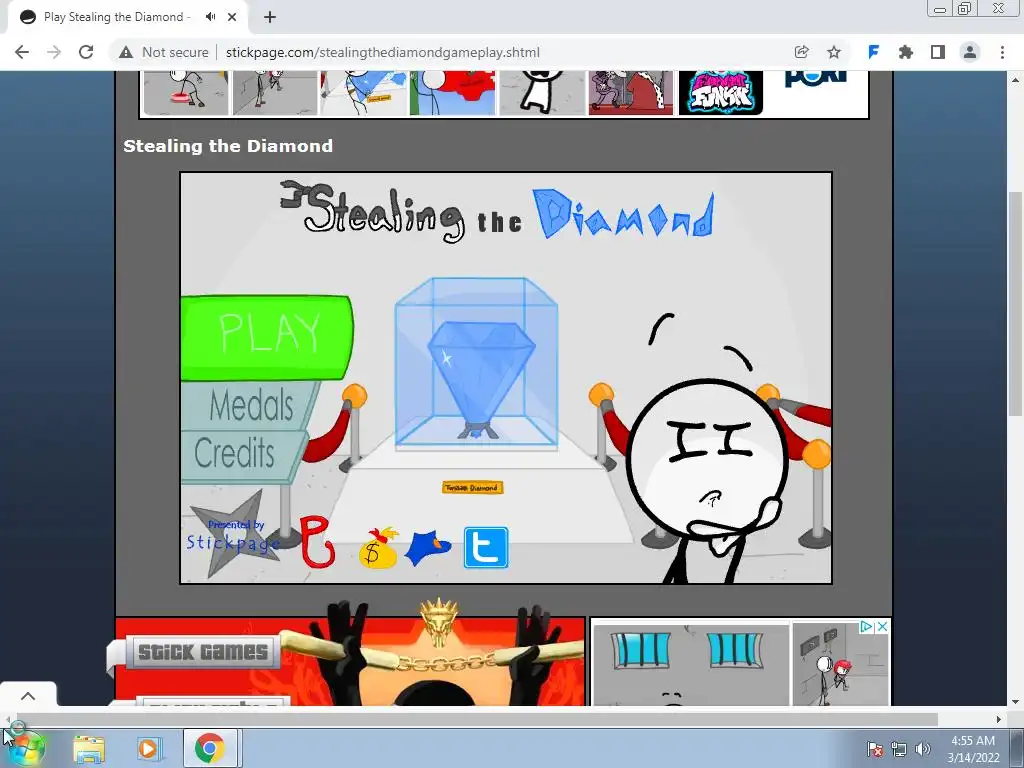Click the vertical scrollbar thumb
Image resolution: width=1024 pixels, height=768 pixels.
pos(1015,304)
